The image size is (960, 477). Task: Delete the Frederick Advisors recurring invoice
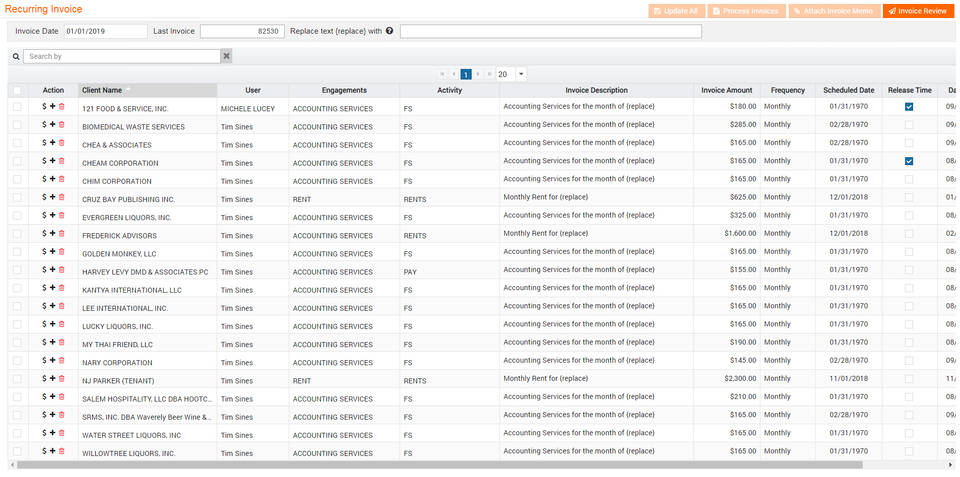point(61,234)
